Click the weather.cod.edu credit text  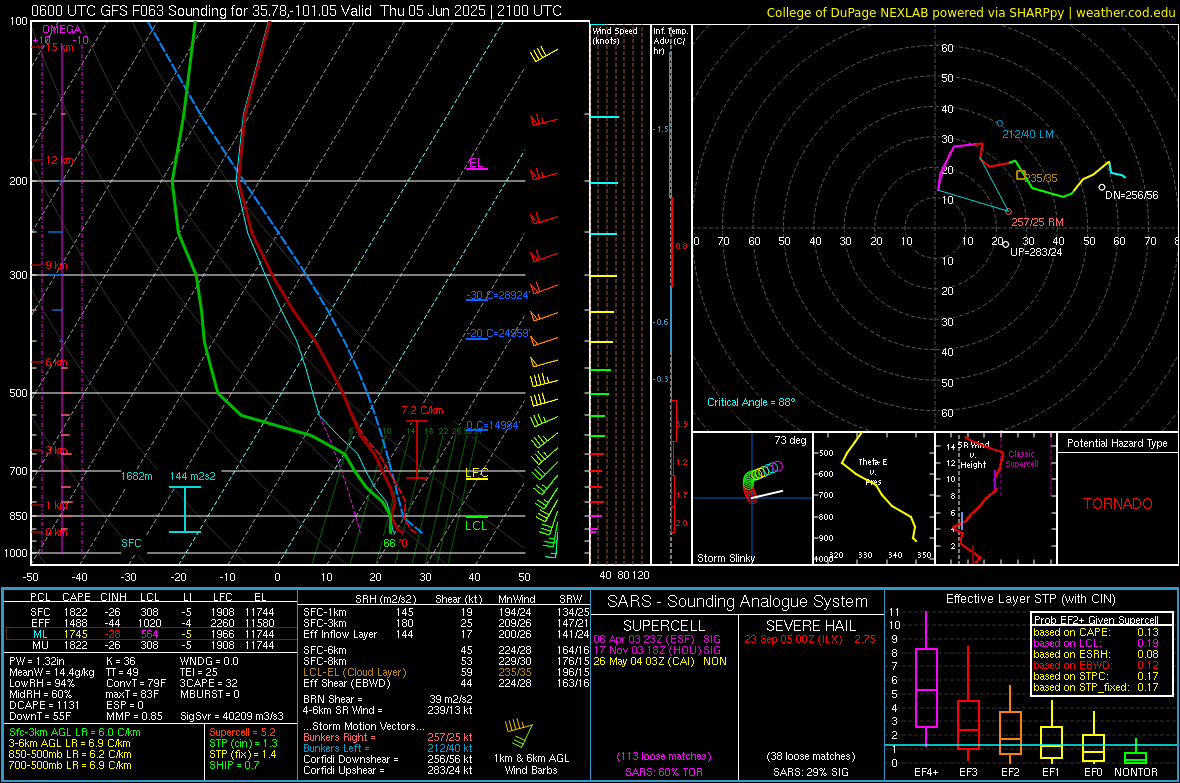(x=1125, y=13)
